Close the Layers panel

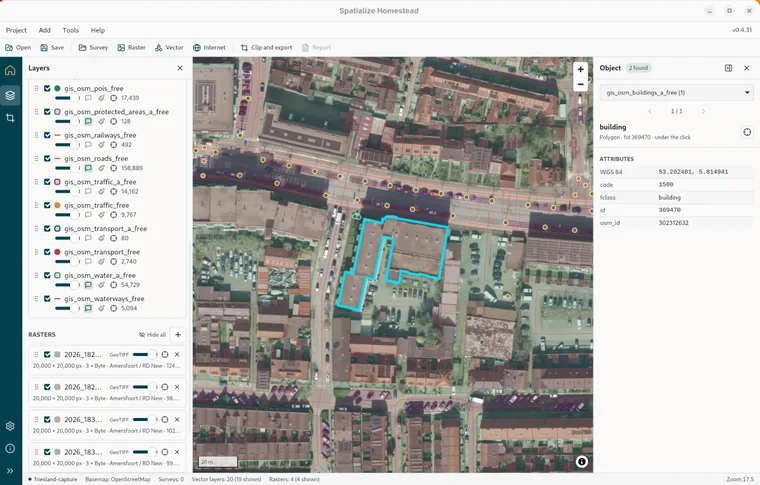pyautogui.click(x=180, y=68)
